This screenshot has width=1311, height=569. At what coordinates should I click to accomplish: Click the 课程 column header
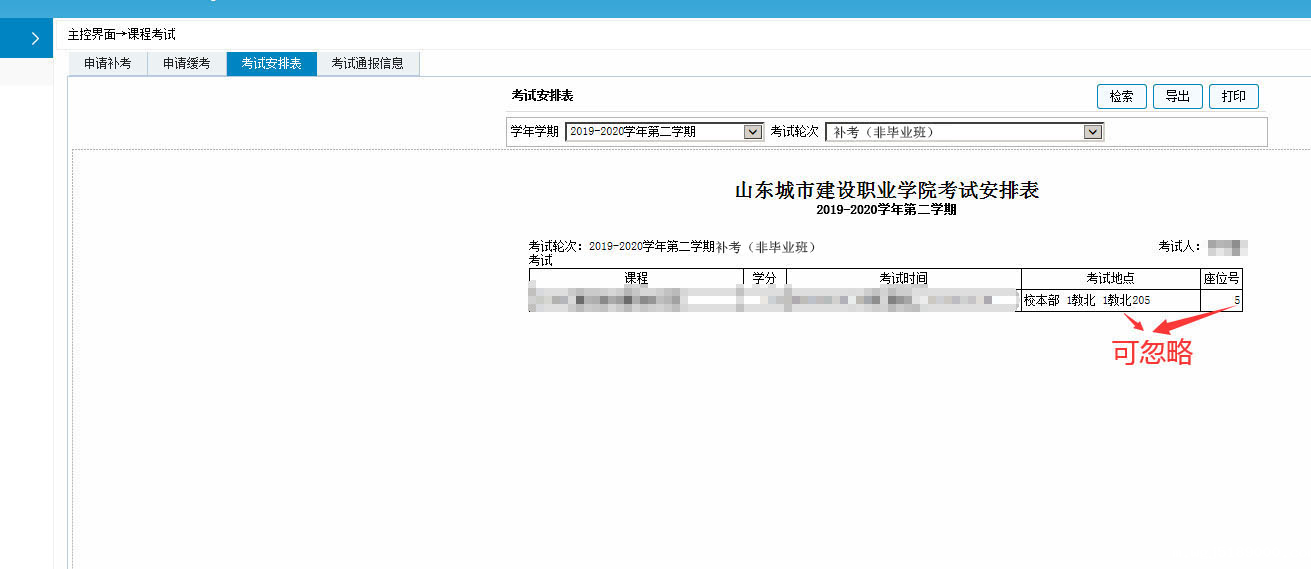click(x=635, y=278)
